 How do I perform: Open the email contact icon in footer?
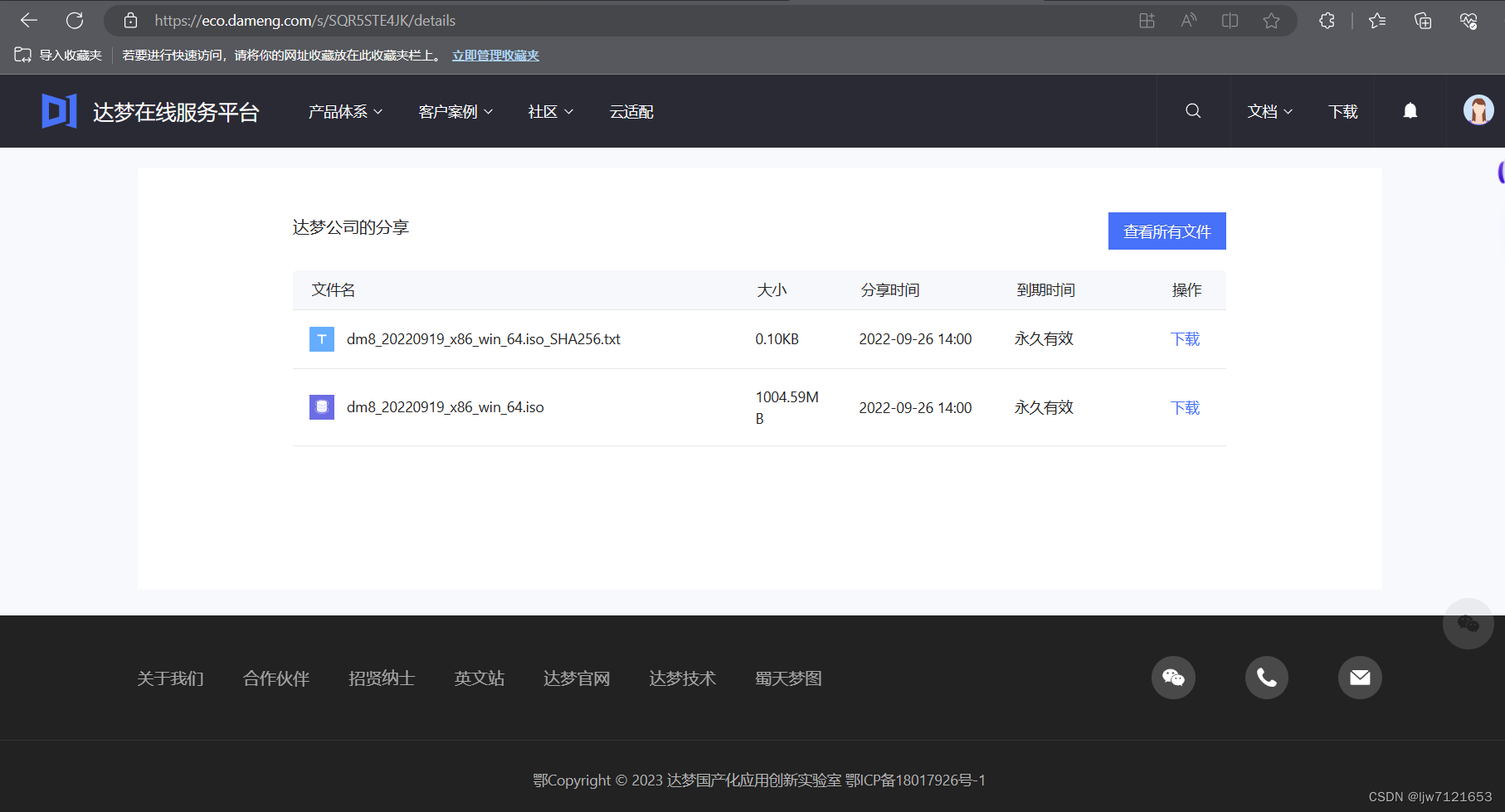(x=1359, y=678)
